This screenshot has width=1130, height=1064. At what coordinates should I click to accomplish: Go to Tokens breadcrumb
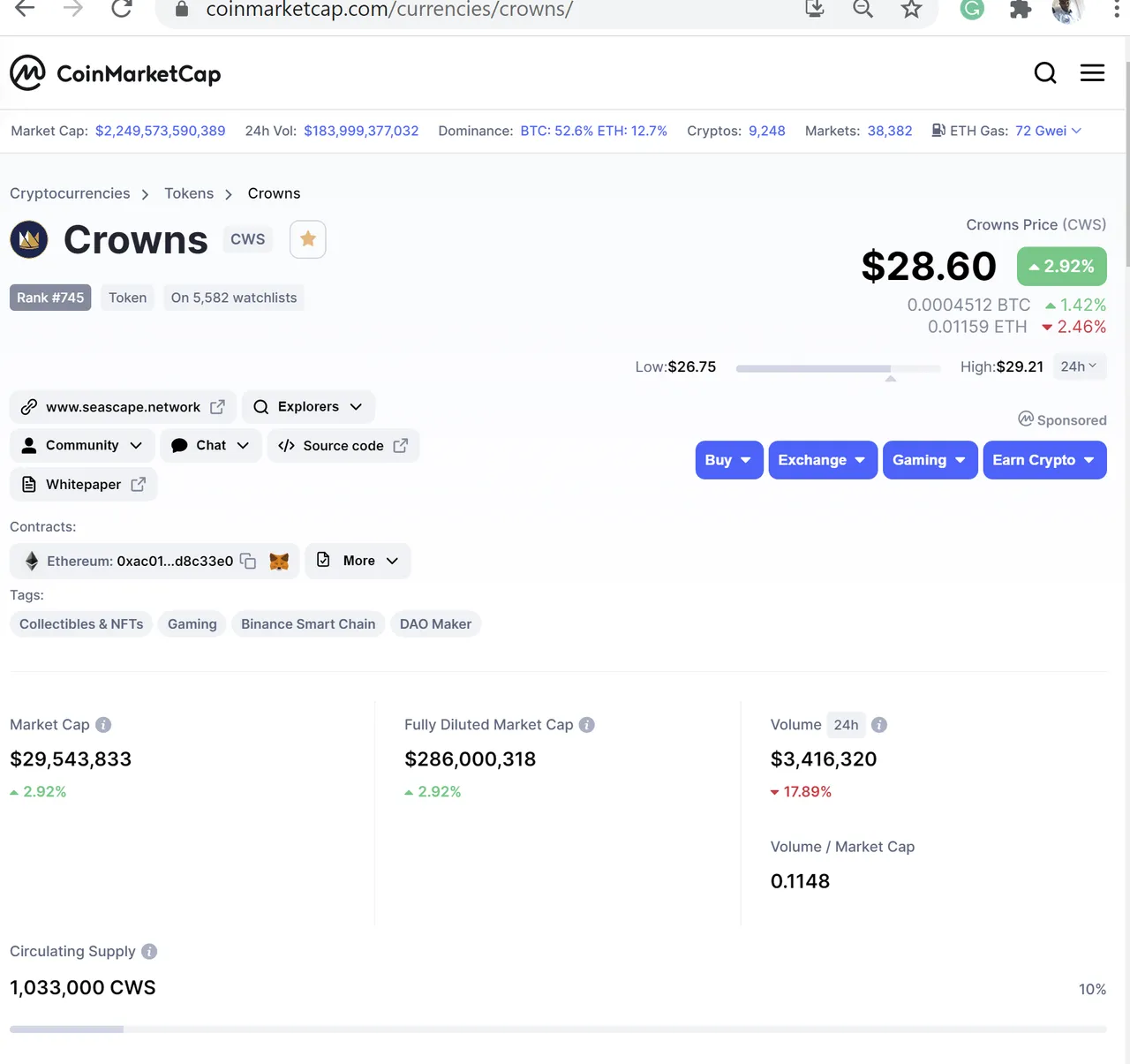189,193
